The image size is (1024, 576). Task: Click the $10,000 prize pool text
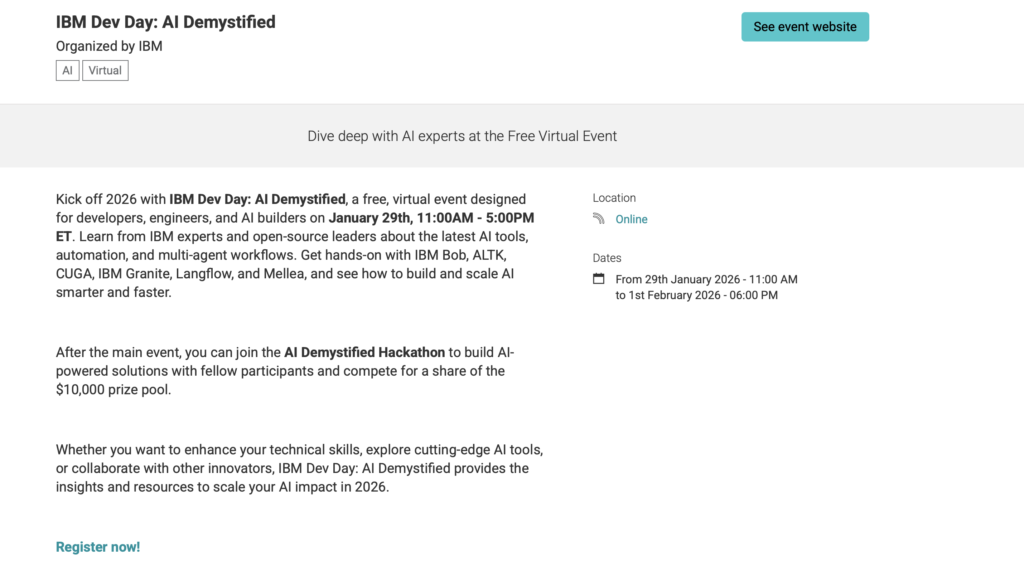(113, 390)
